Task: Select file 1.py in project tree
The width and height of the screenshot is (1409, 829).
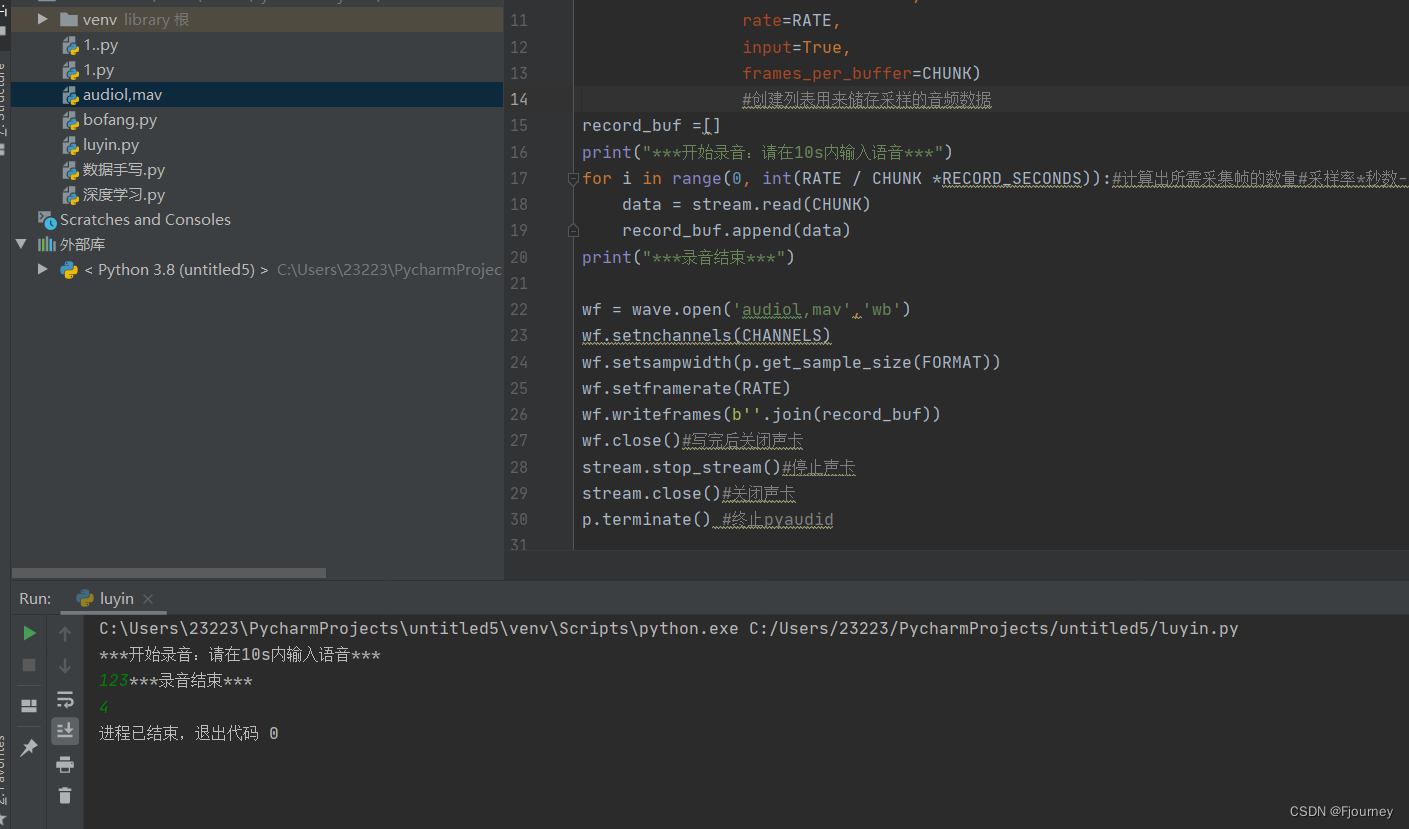Action: tap(98, 70)
